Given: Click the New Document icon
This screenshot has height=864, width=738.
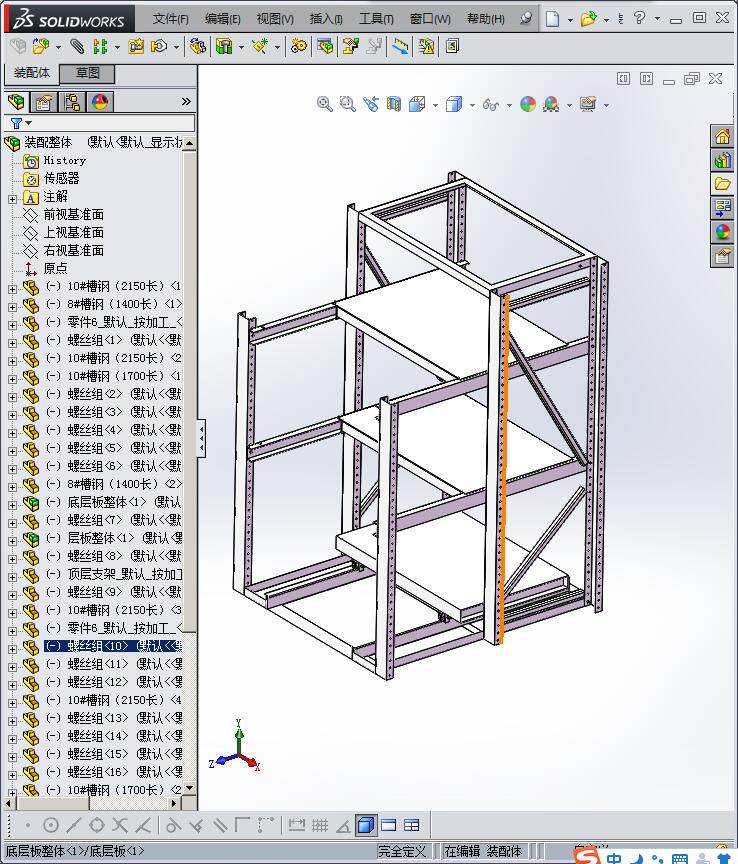Looking at the screenshot, I should click(553, 19).
